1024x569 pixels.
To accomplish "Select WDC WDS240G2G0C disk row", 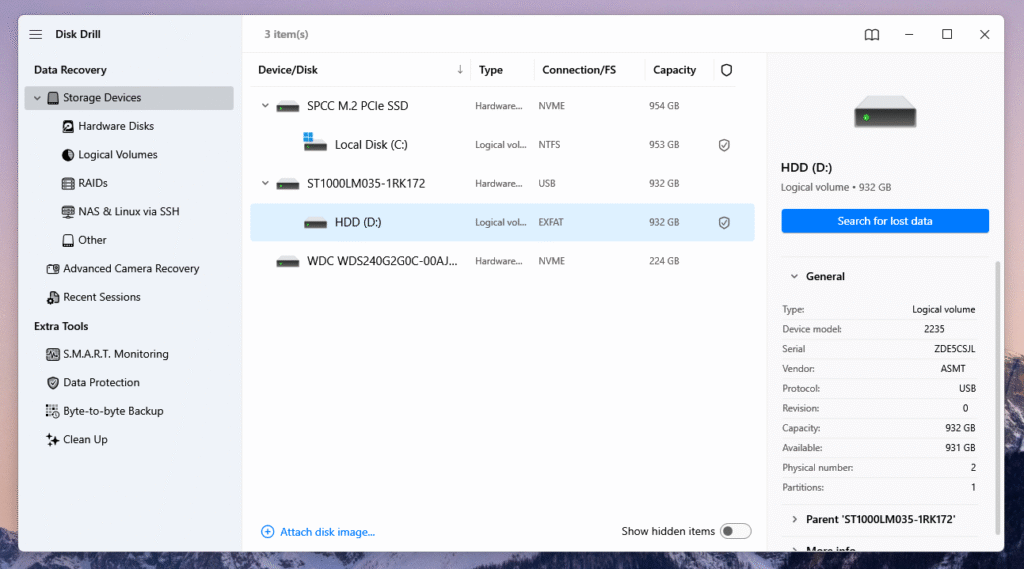I will coord(380,261).
